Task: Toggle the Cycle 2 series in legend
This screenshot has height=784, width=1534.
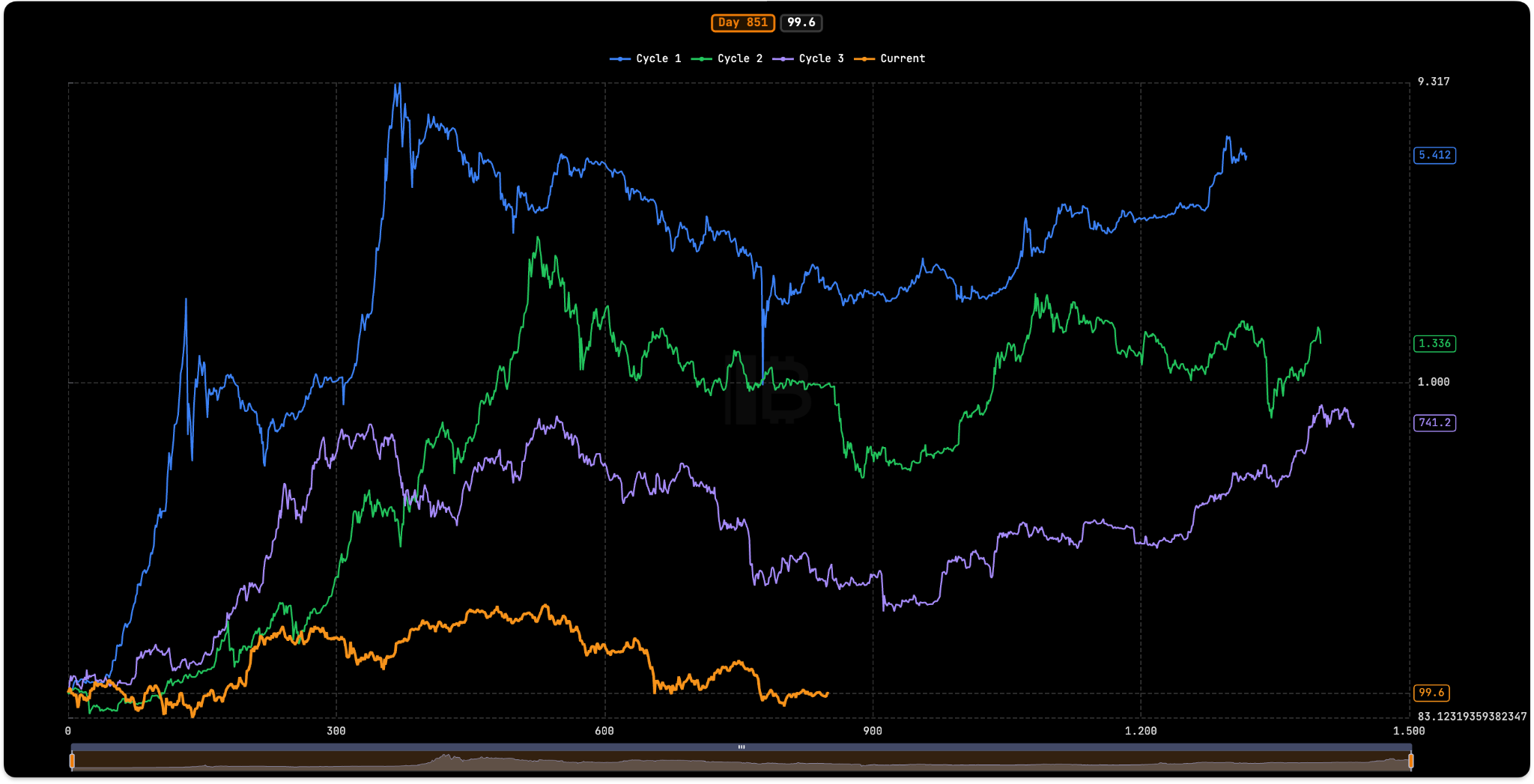Action: [x=727, y=58]
